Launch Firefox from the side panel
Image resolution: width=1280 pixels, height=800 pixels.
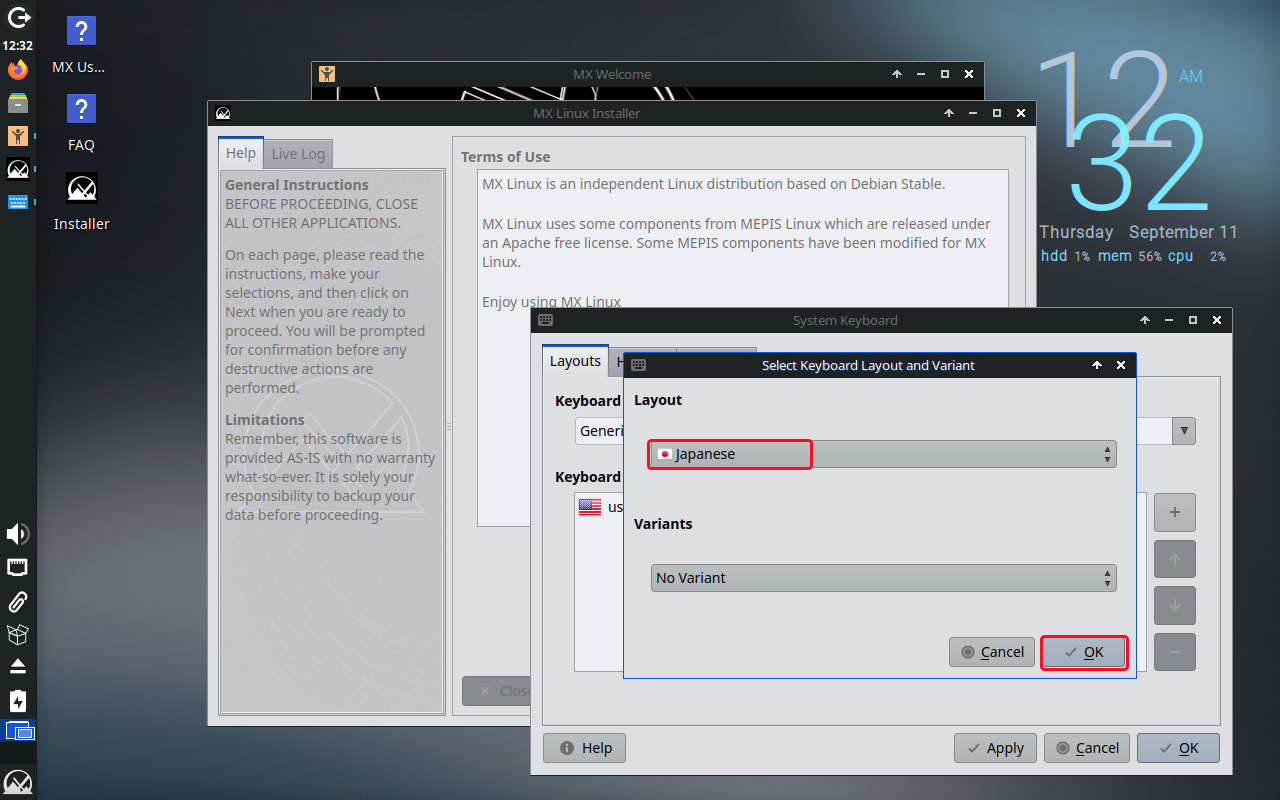(18, 70)
